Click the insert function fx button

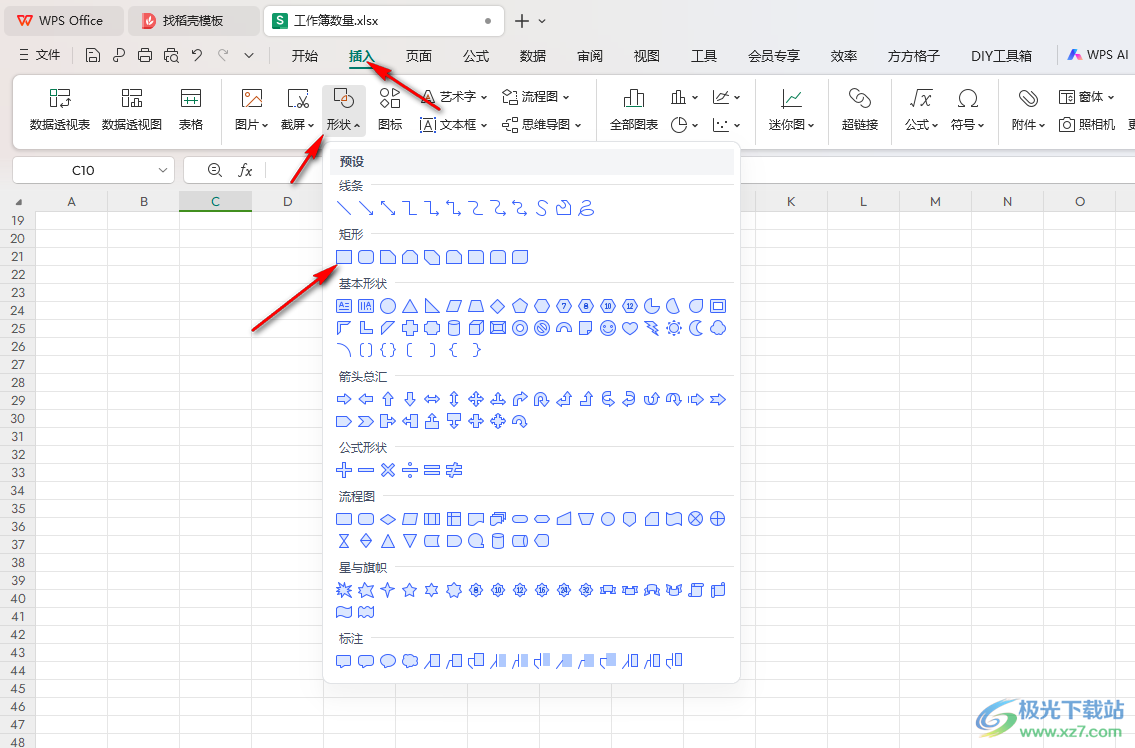tap(245, 170)
